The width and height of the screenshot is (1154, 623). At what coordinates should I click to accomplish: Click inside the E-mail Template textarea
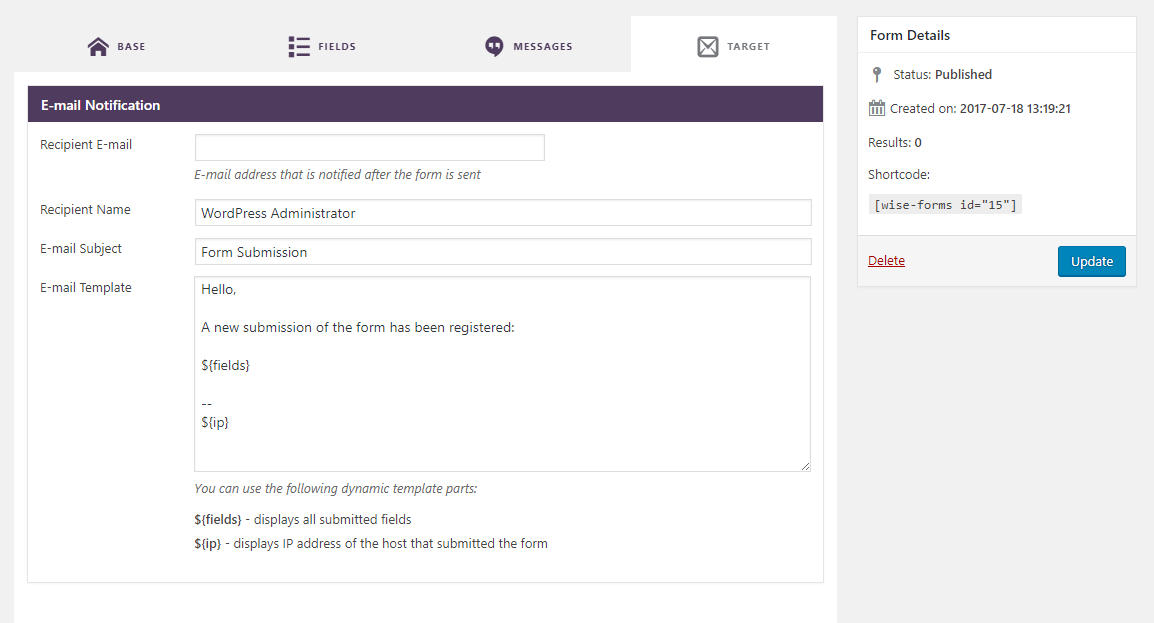[x=503, y=374]
